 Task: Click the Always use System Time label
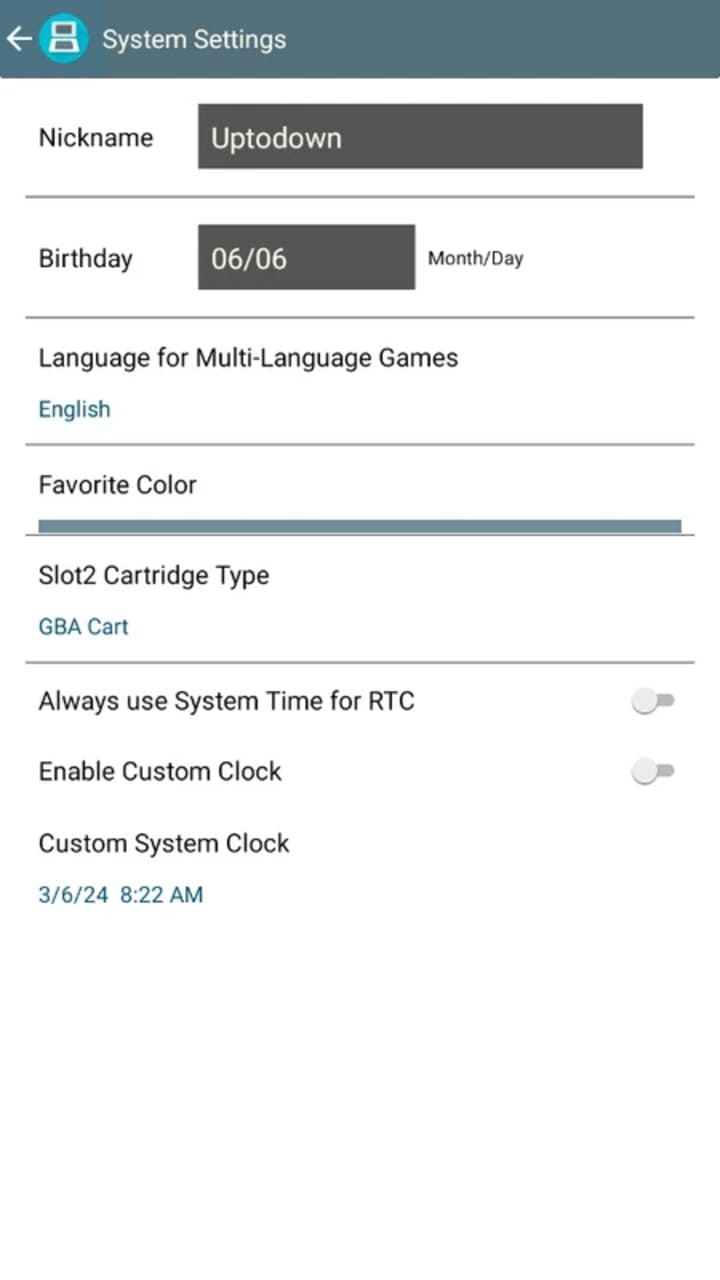click(x=226, y=702)
